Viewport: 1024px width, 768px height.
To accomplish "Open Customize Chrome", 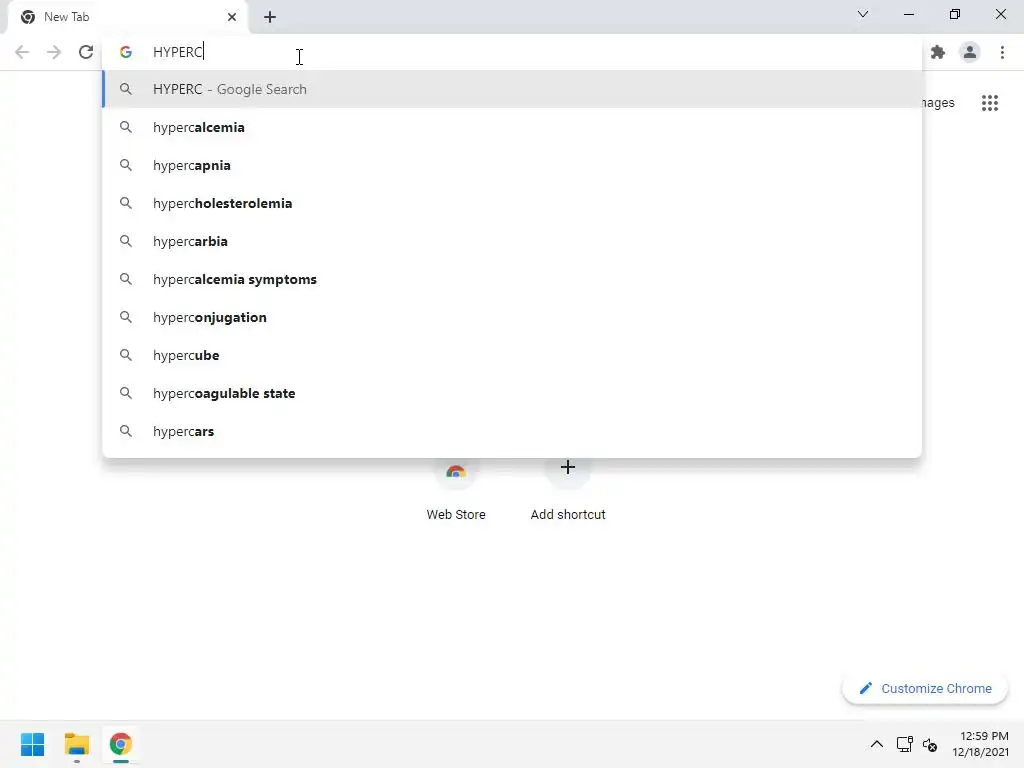I will pyautogui.click(x=925, y=688).
